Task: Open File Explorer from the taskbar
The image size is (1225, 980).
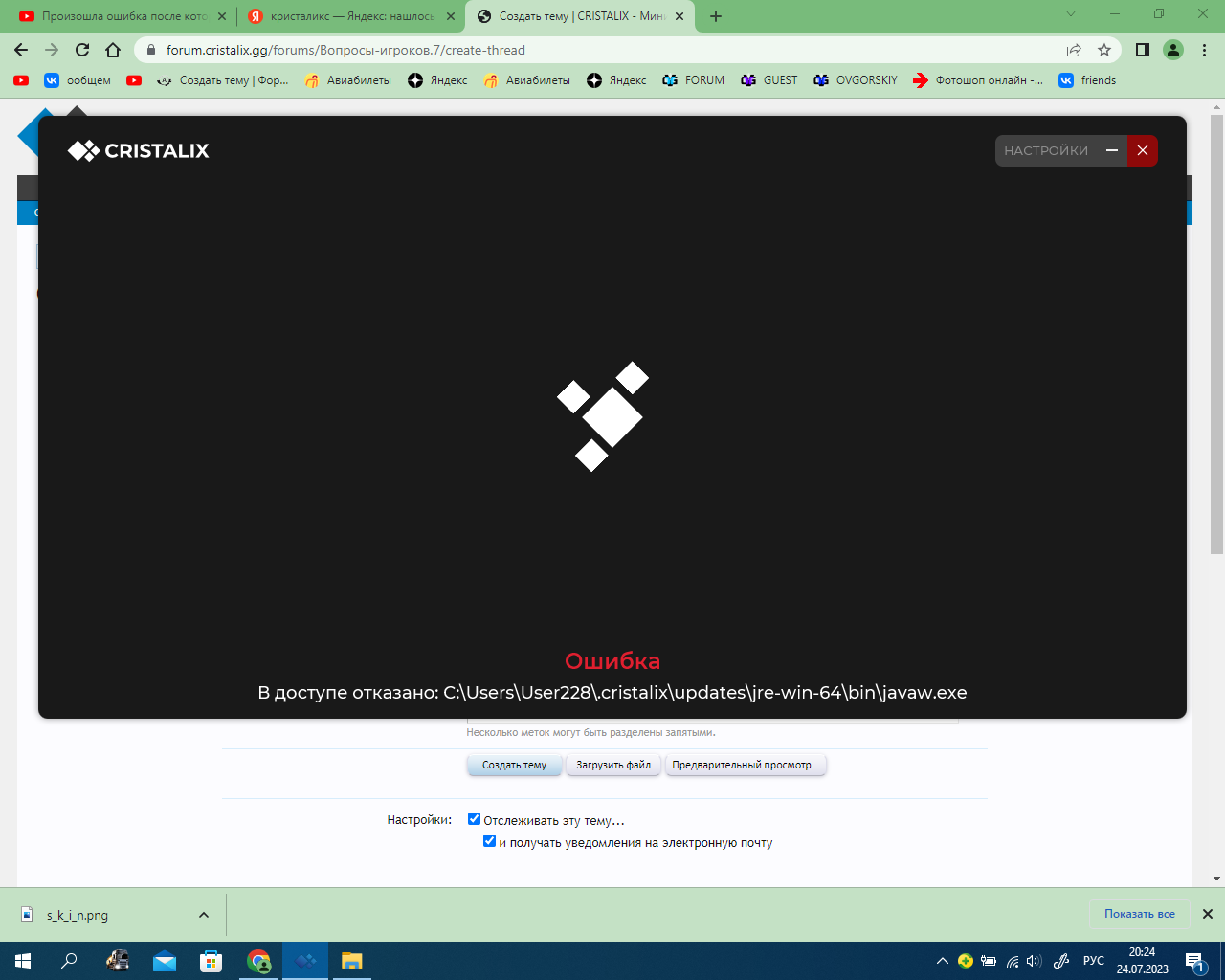Action: point(352,961)
